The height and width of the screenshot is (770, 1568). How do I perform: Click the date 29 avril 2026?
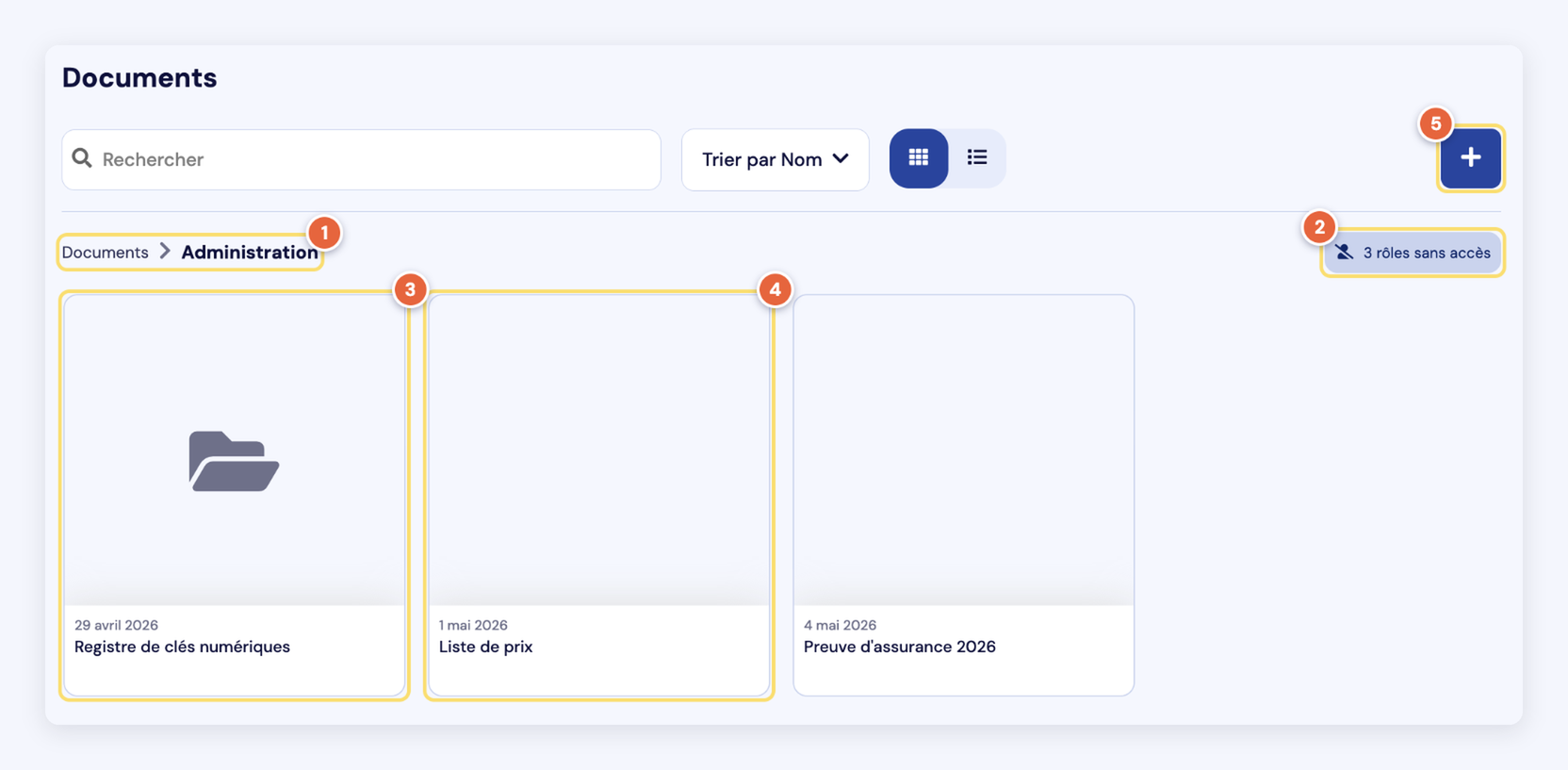tap(116, 625)
